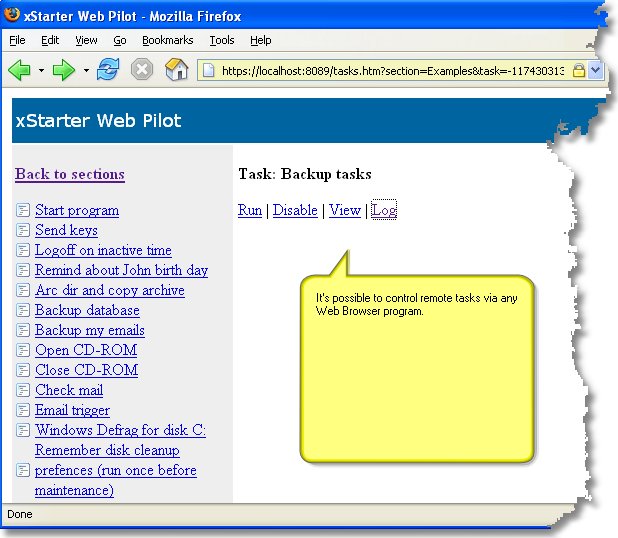
Task: Click task icon beside Arc dir and copy
Action: pos(23,290)
